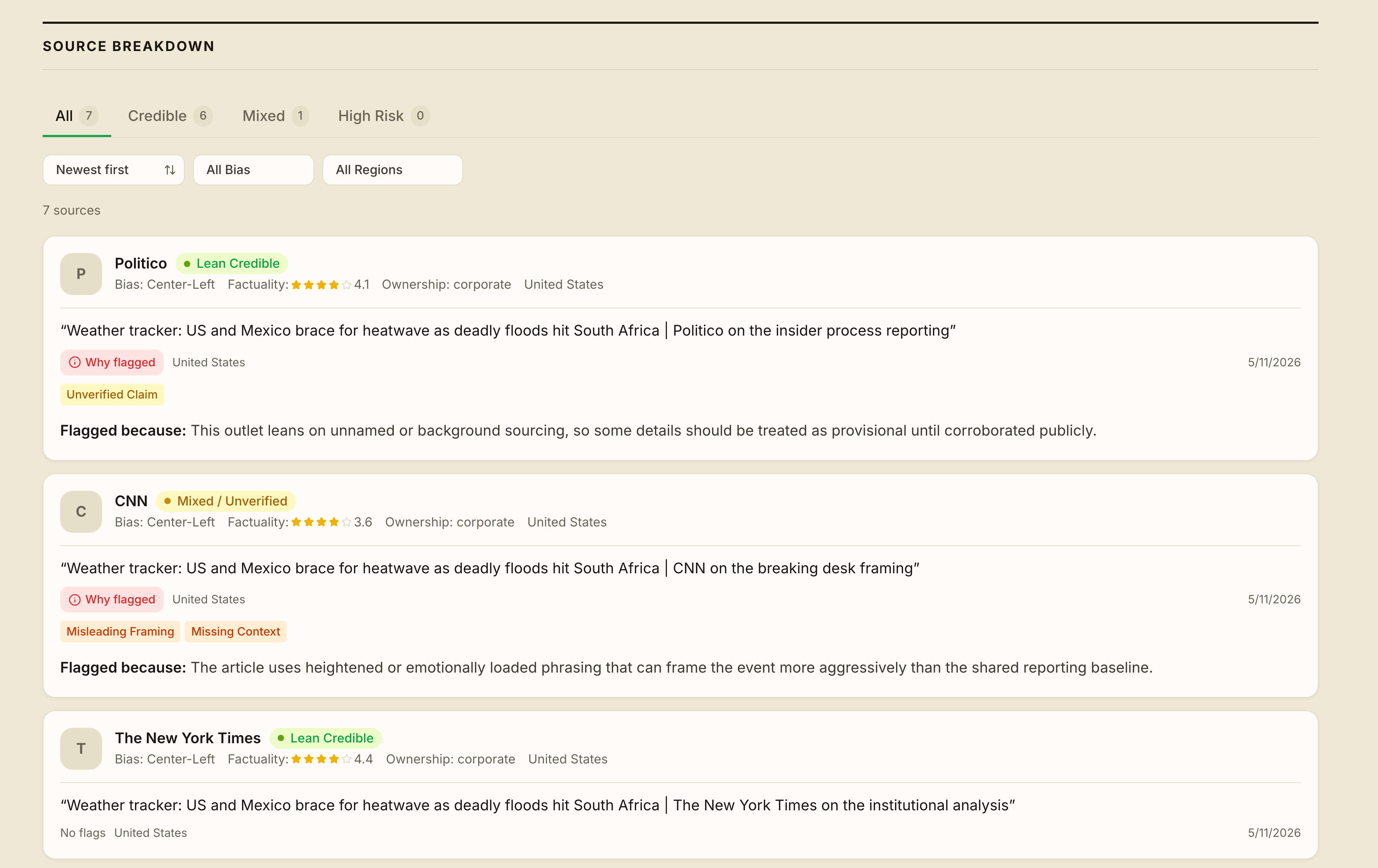Click CNN's factuality star rating
Image resolution: width=1378 pixels, height=868 pixels.
pos(321,522)
